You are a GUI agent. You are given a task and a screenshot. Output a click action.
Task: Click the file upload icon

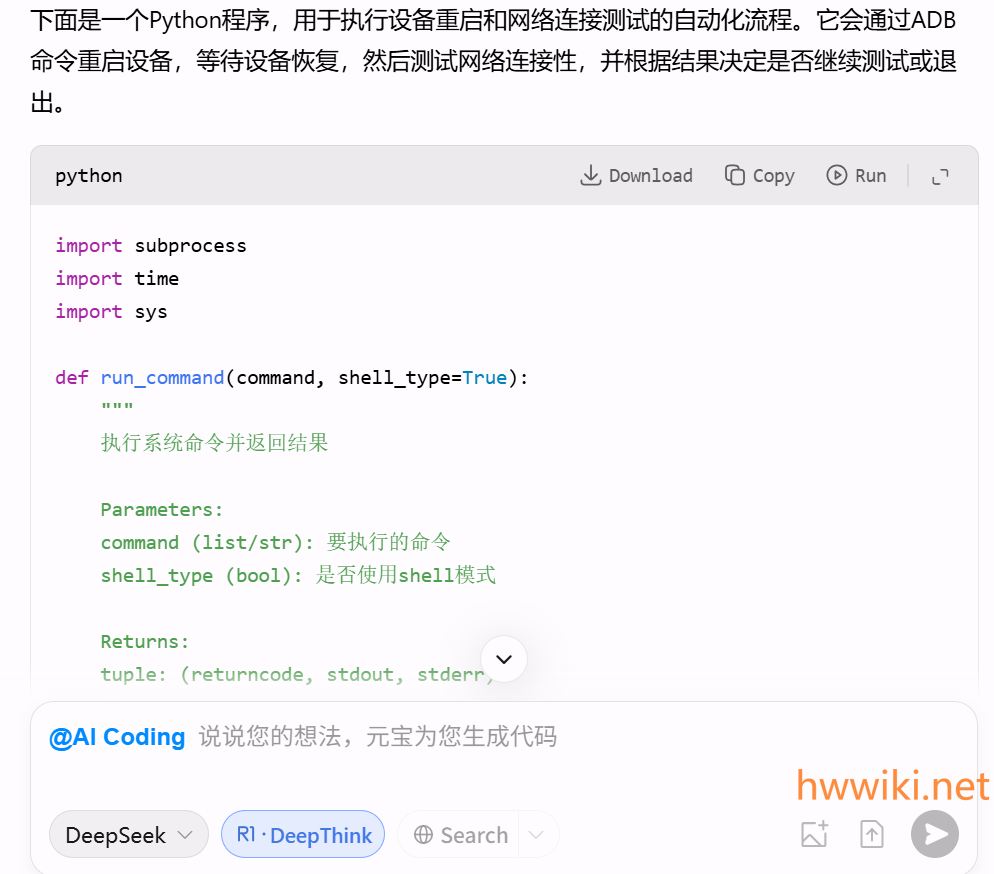[872, 834]
